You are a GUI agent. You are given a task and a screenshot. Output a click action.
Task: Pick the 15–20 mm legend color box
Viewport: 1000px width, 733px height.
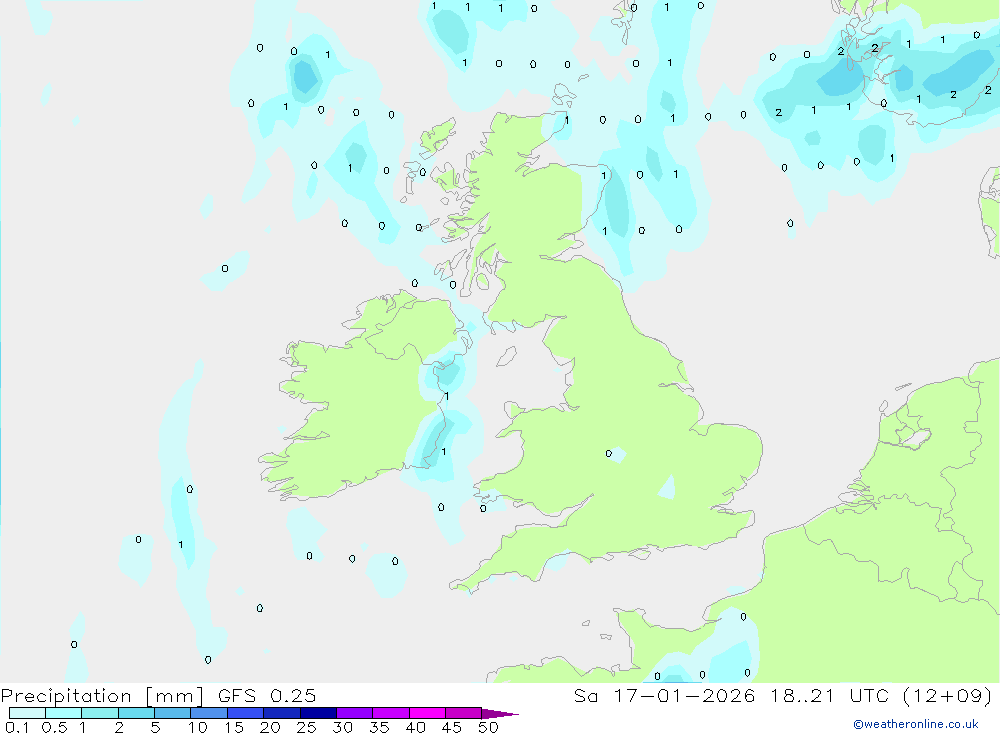click(x=246, y=713)
